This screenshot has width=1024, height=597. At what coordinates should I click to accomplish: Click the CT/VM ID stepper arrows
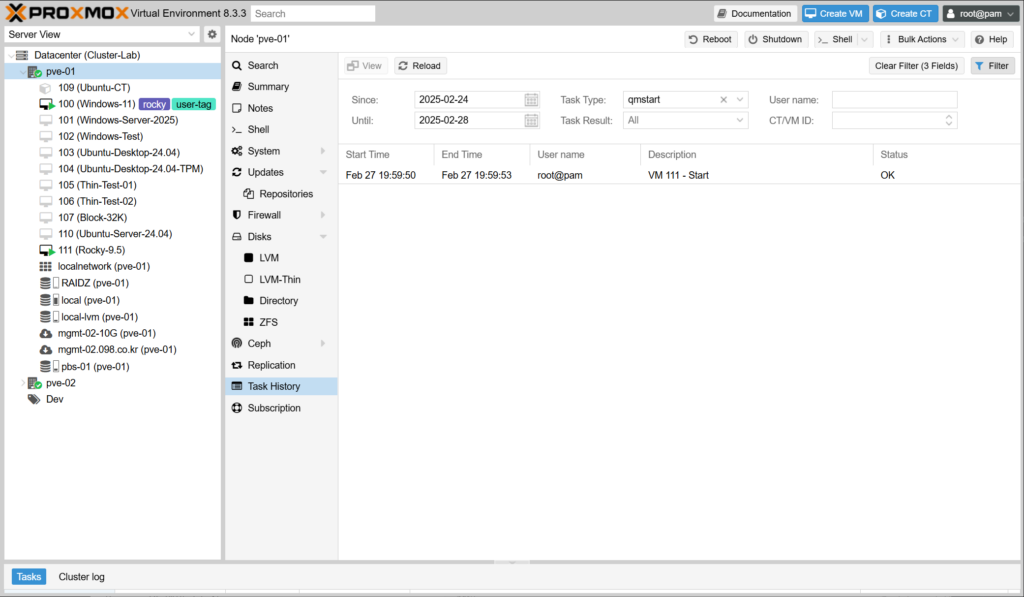click(949, 120)
